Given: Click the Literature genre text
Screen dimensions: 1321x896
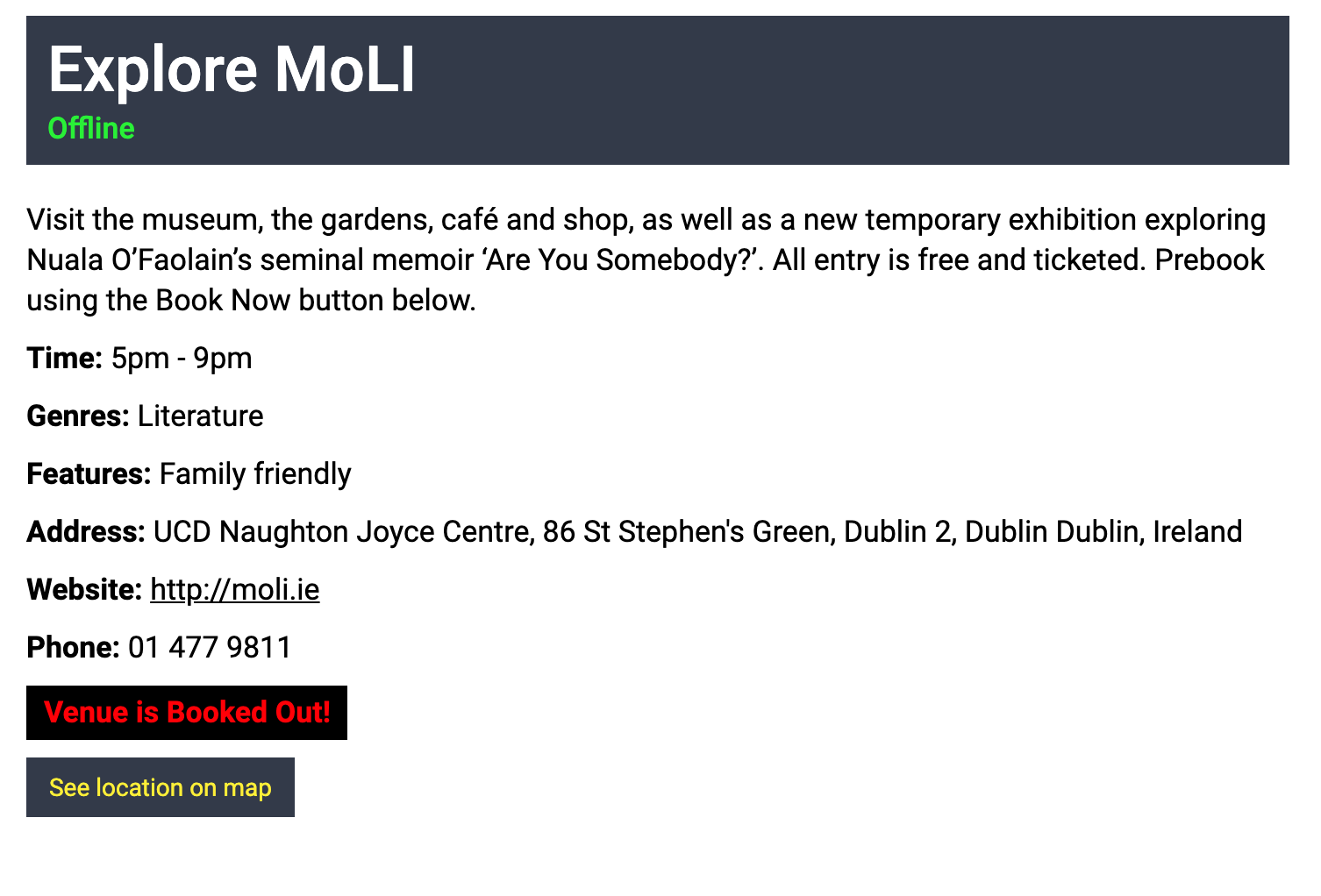Looking at the screenshot, I should click(x=200, y=416).
